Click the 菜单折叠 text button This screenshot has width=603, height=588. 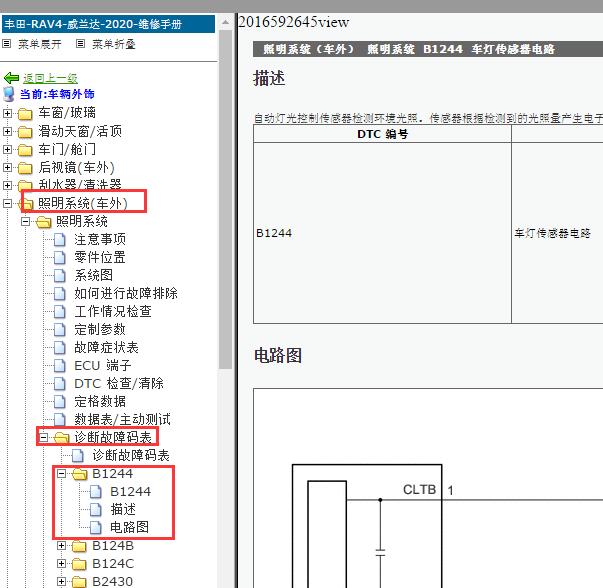[113, 44]
